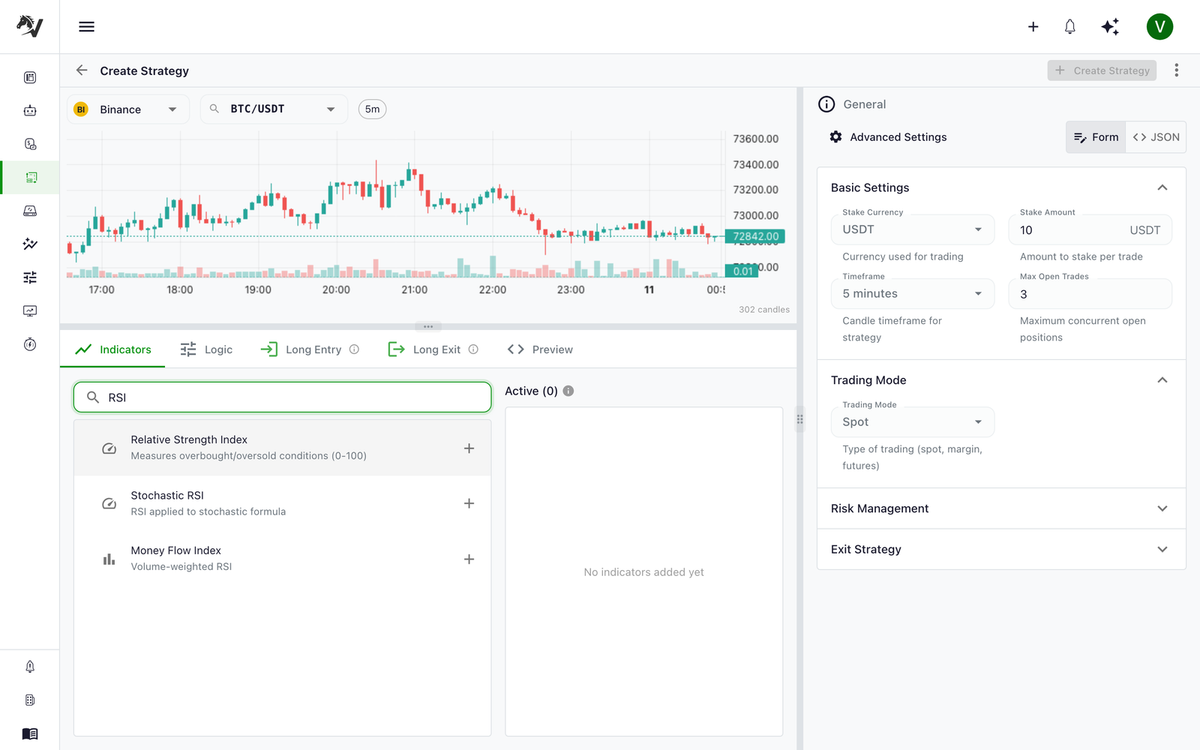Switch to the Long Entry tab
Screen dimensions: 1200x750
(x=309, y=350)
